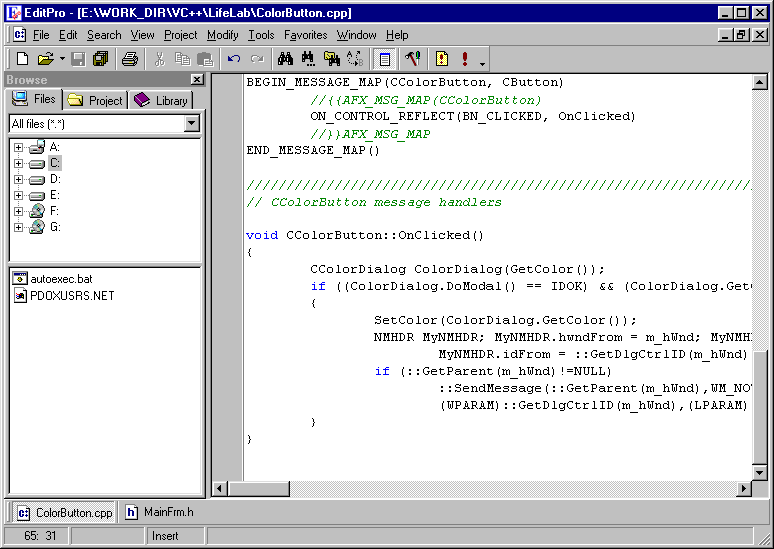Open the Modify menu
774x549 pixels.
coord(223,35)
